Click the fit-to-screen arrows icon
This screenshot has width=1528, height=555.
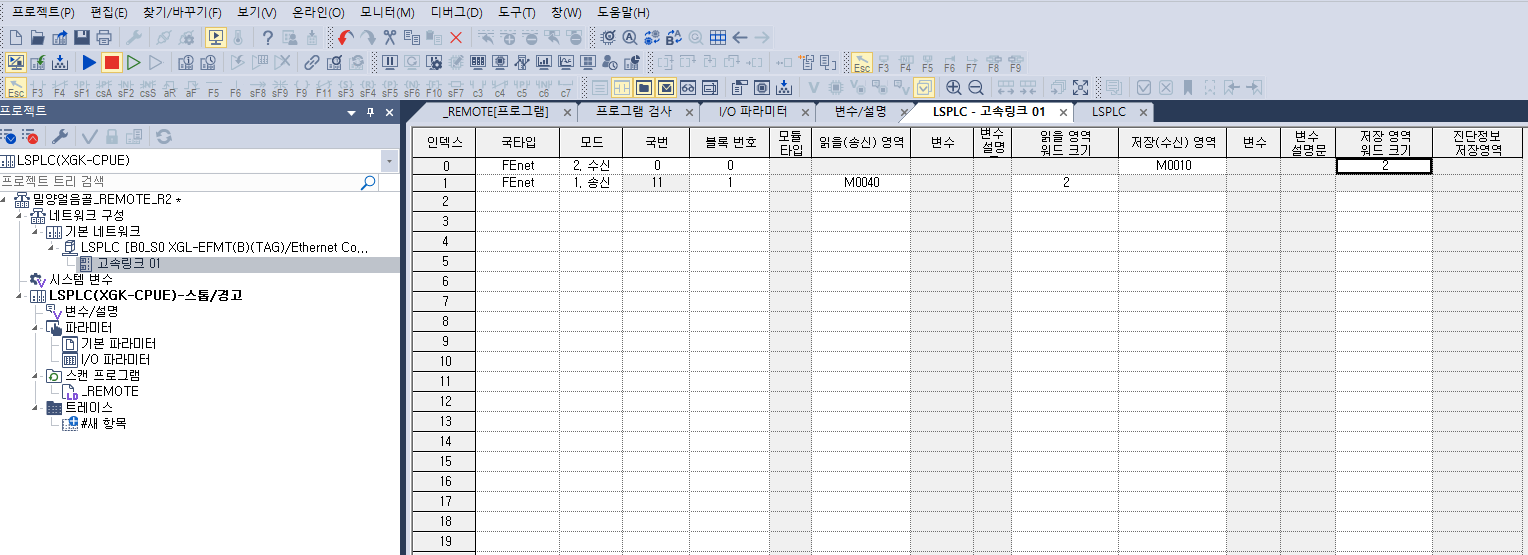(1080, 88)
